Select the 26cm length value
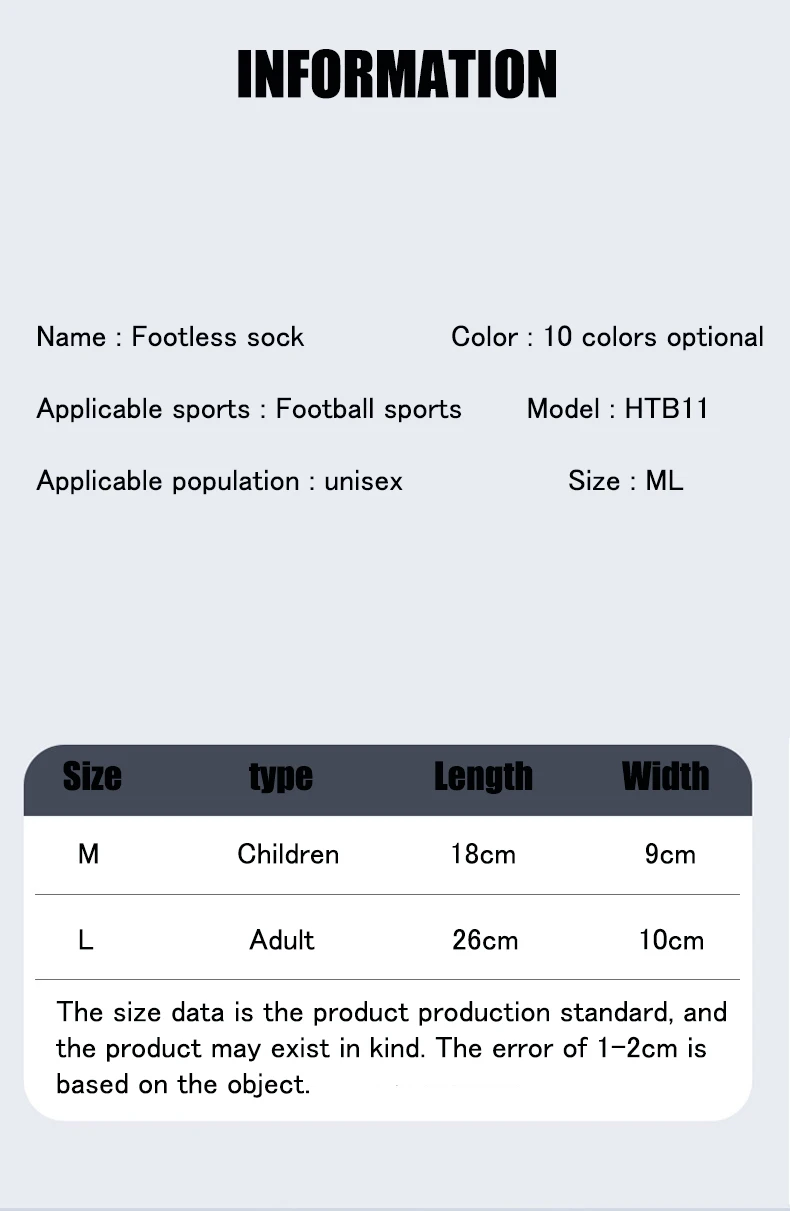The height and width of the screenshot is (1211, 790). (x=485, y=940)
